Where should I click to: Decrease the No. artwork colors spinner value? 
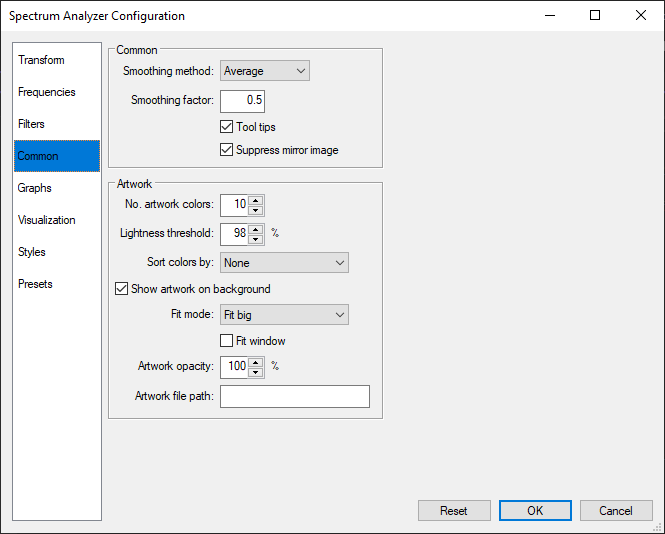click(256, 210)
